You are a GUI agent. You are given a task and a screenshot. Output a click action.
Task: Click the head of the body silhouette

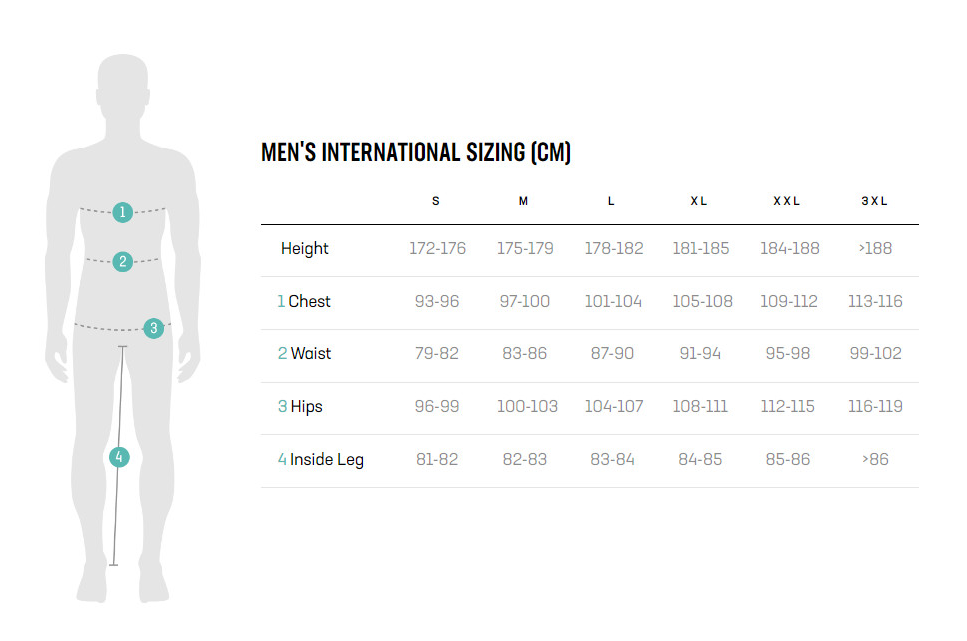123,86
